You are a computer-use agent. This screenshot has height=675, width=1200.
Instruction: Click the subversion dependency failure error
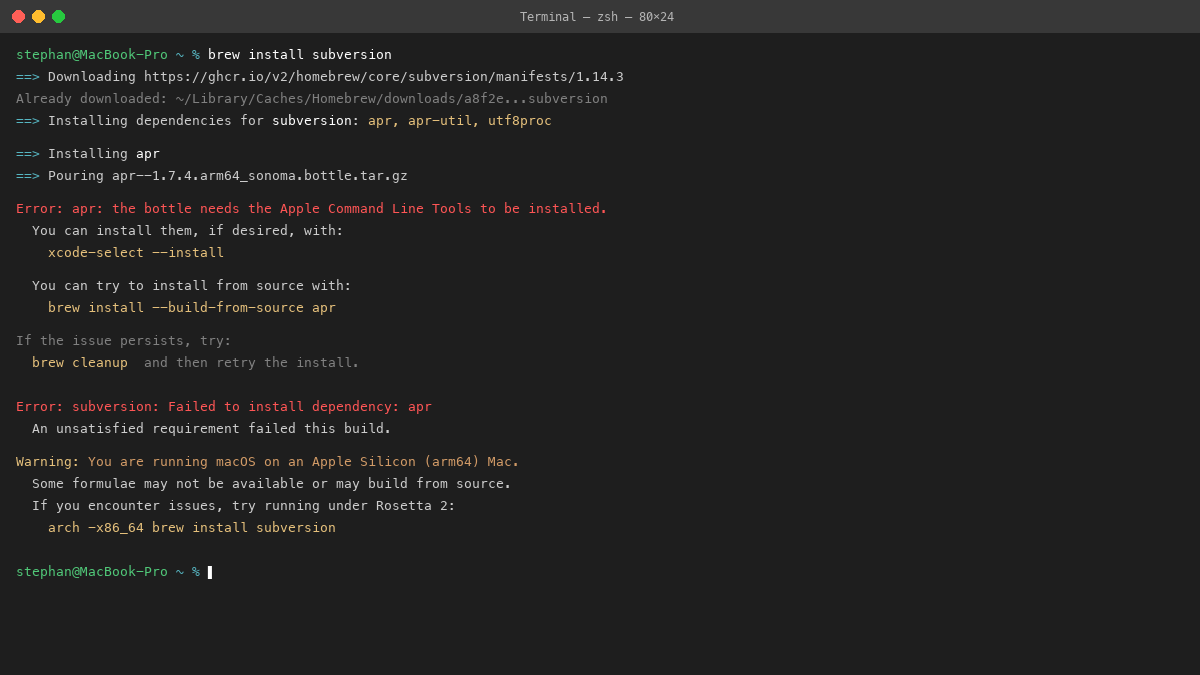[x=224, y=406]
